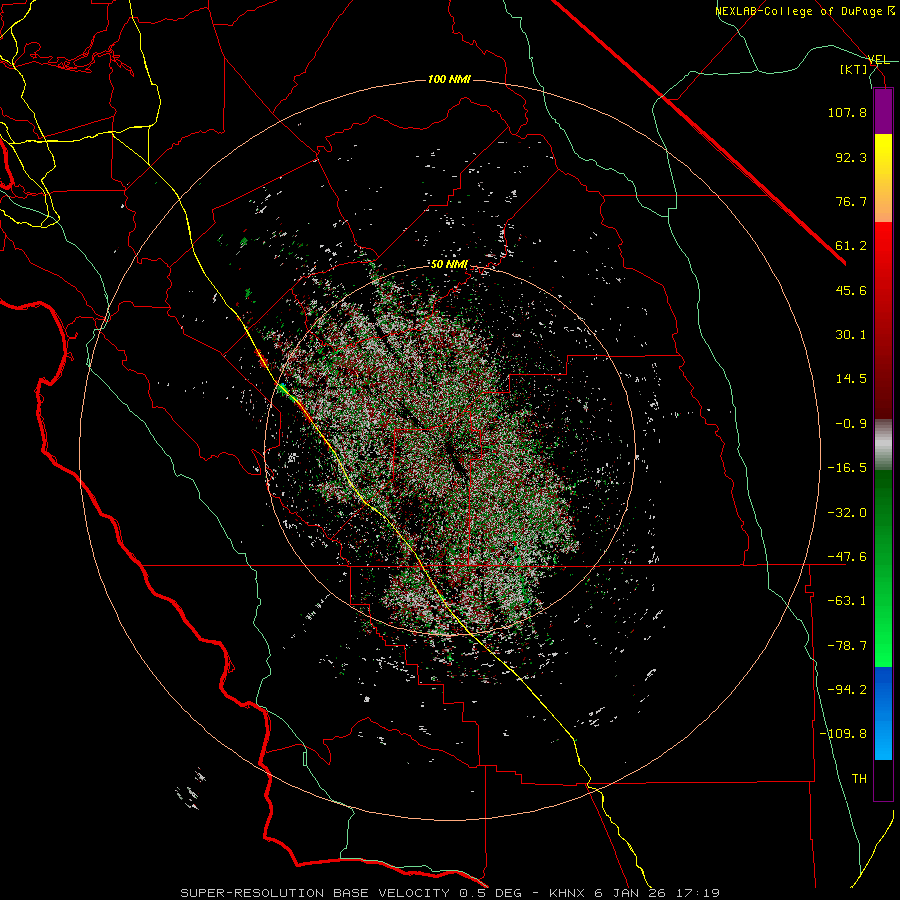Click the -32.0 legend value

(847, 513)
